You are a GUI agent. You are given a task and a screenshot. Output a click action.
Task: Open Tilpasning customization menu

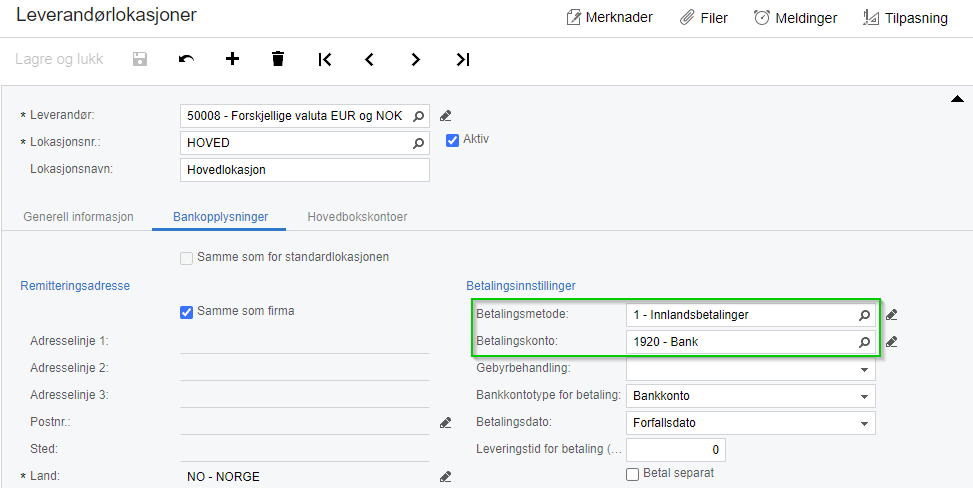click(x=905, y=18)
